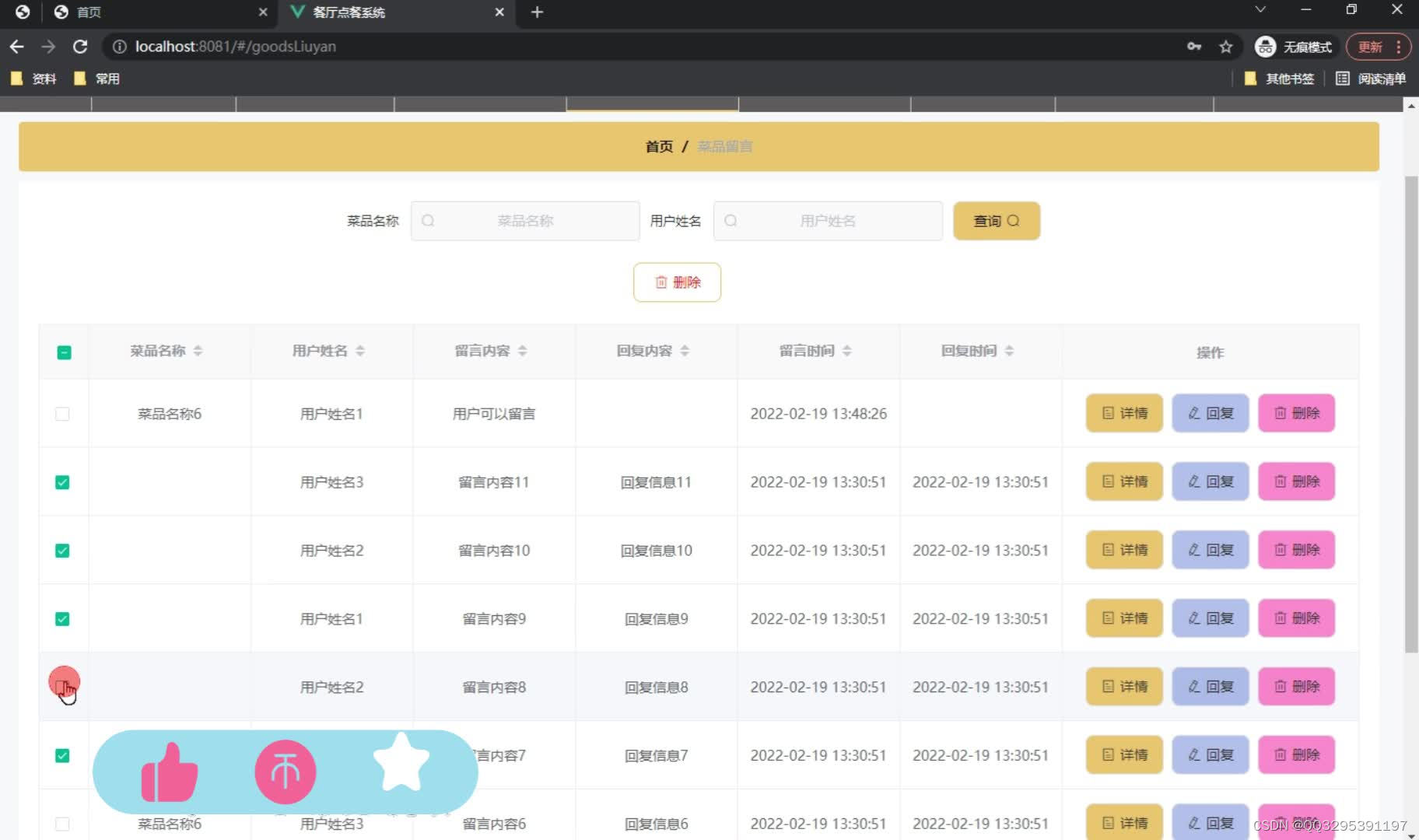
Task: Open 详情 for the 留言内容9 row
Action: click(1124, 618)
